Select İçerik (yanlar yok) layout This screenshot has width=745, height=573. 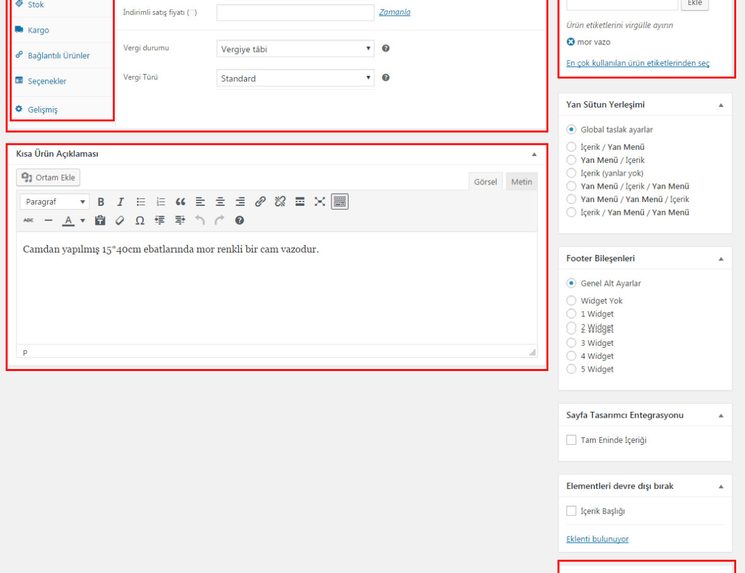coord(571,173)
